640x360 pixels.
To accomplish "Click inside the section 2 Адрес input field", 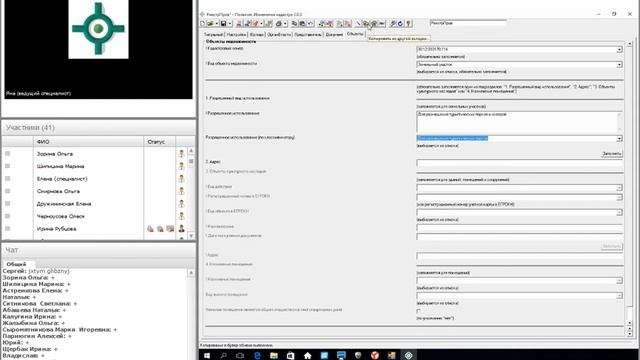I will (x=519, y=163).
